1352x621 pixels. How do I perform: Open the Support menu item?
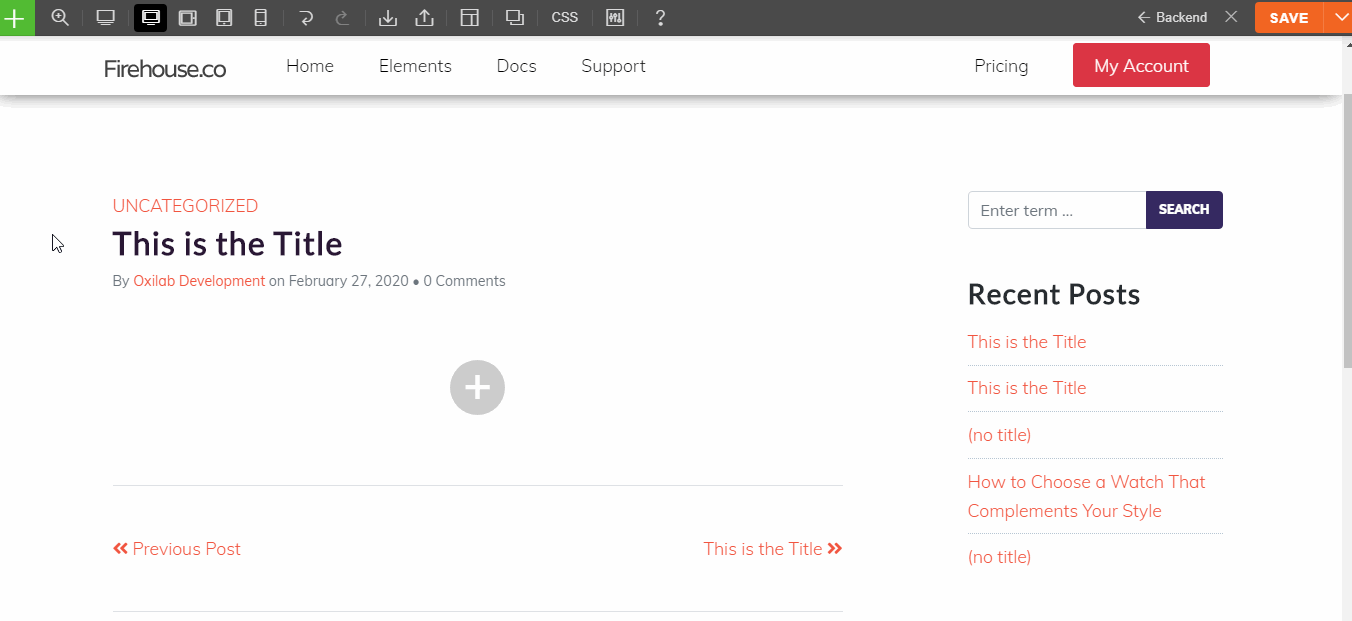[613, 66]
